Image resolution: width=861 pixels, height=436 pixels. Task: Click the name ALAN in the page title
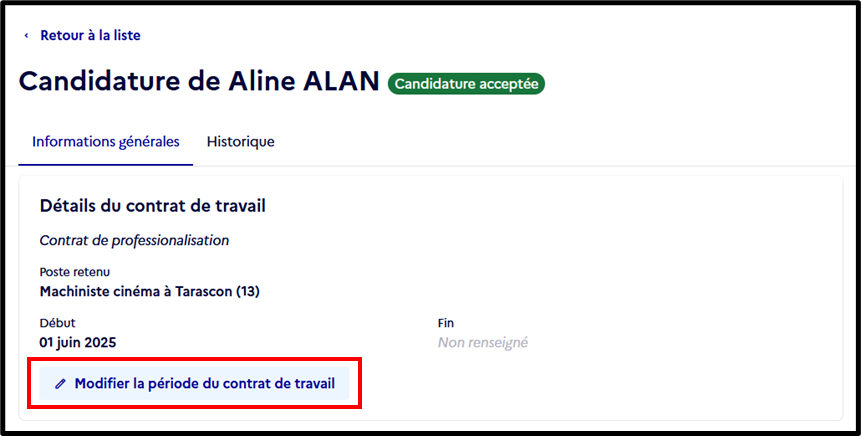coord(342,81)
